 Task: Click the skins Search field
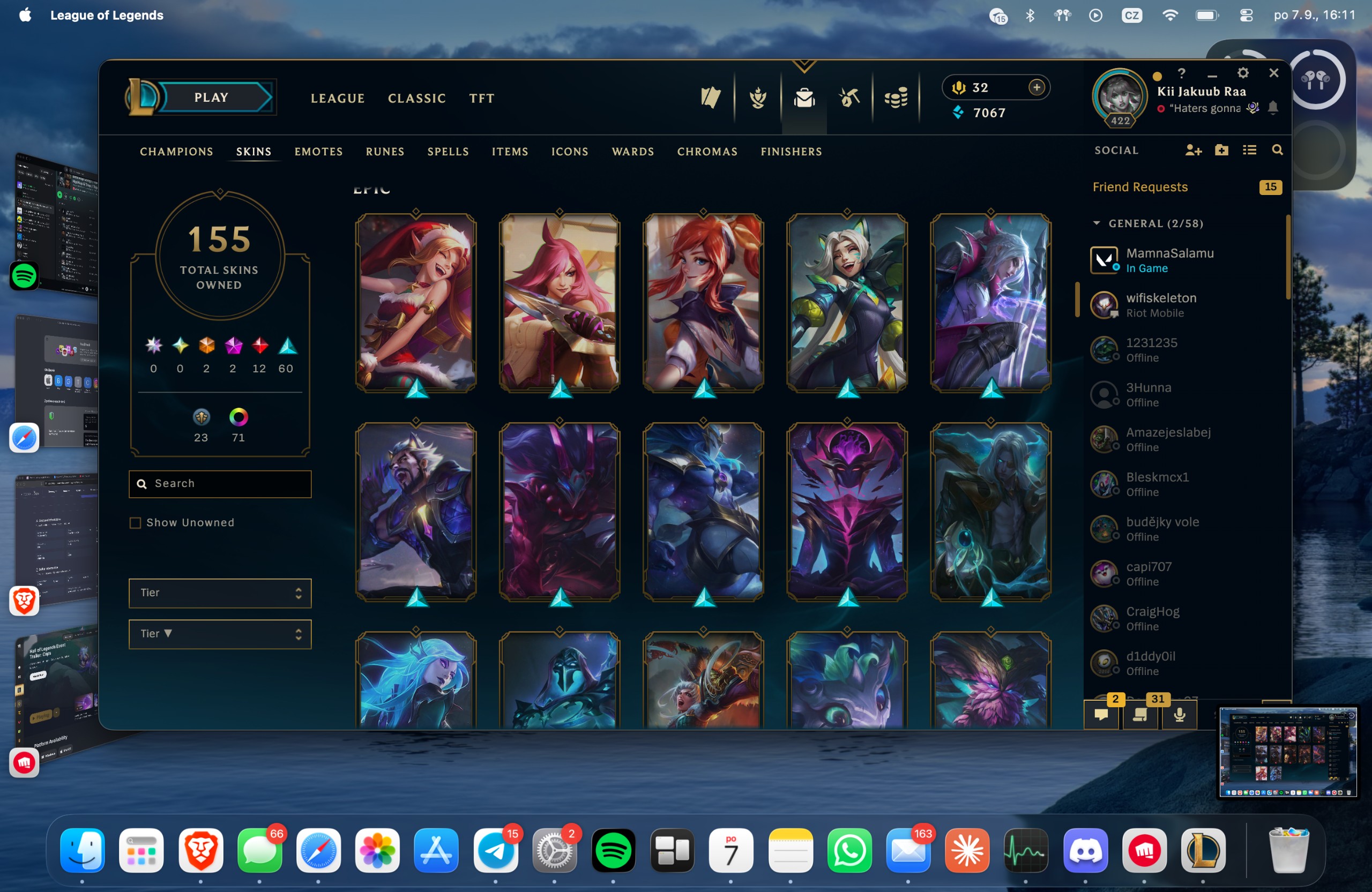click(x=220, y=483)
